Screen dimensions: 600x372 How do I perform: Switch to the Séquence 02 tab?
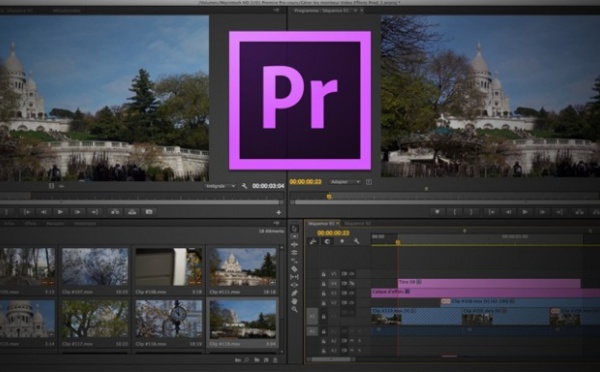(357, 223)
